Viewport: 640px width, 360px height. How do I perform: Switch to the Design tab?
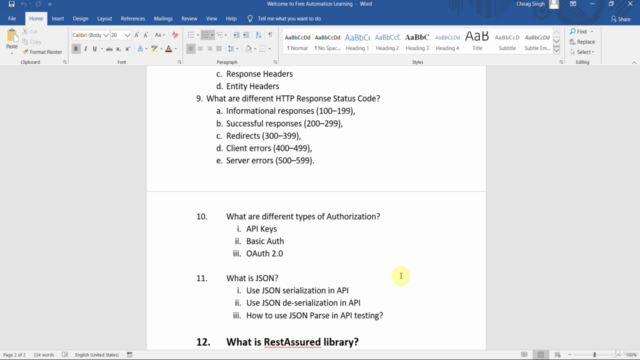tap(80, 19)
